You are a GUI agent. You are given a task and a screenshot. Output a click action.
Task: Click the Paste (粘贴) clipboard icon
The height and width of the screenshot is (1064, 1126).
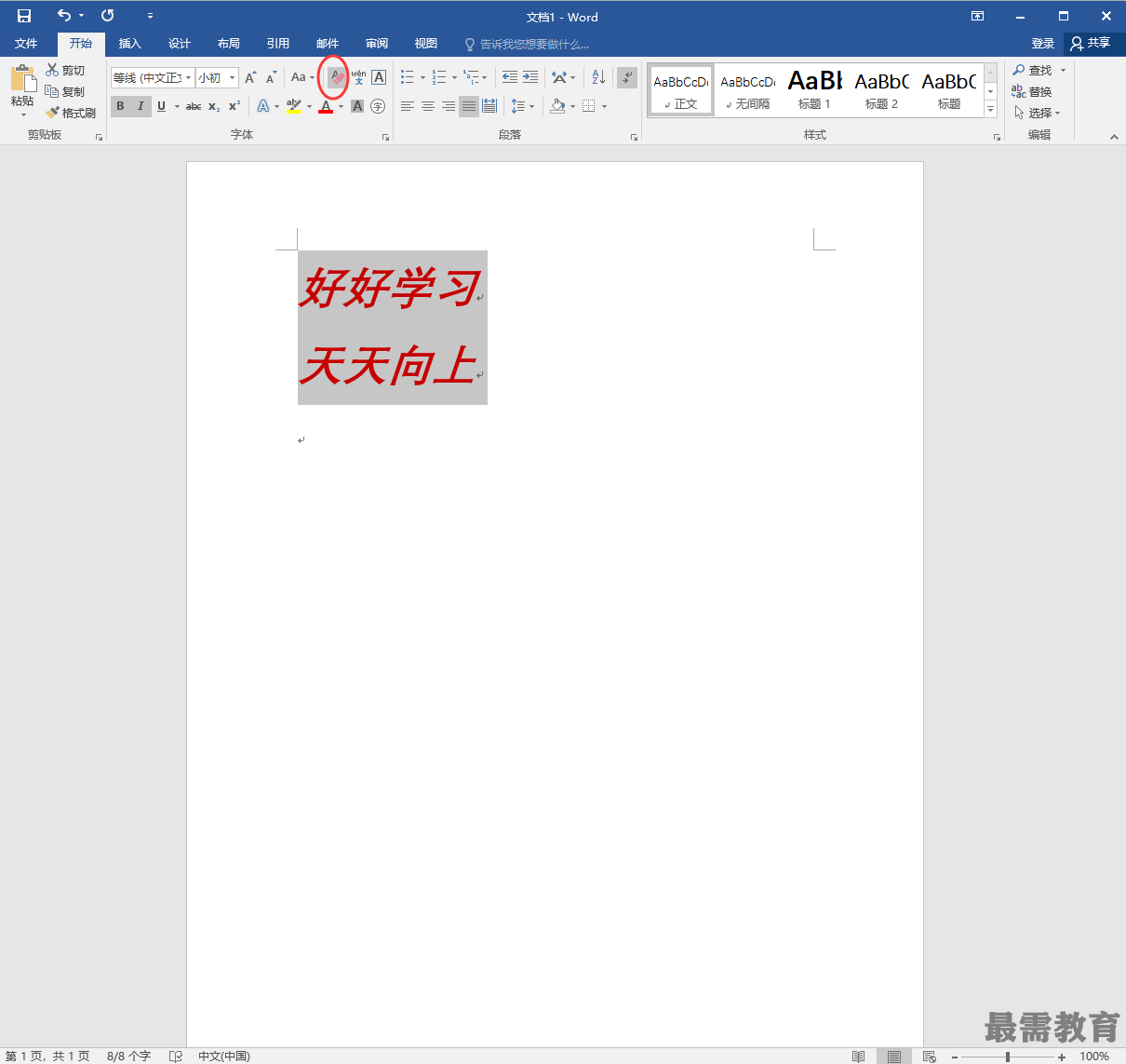[23, 78]
